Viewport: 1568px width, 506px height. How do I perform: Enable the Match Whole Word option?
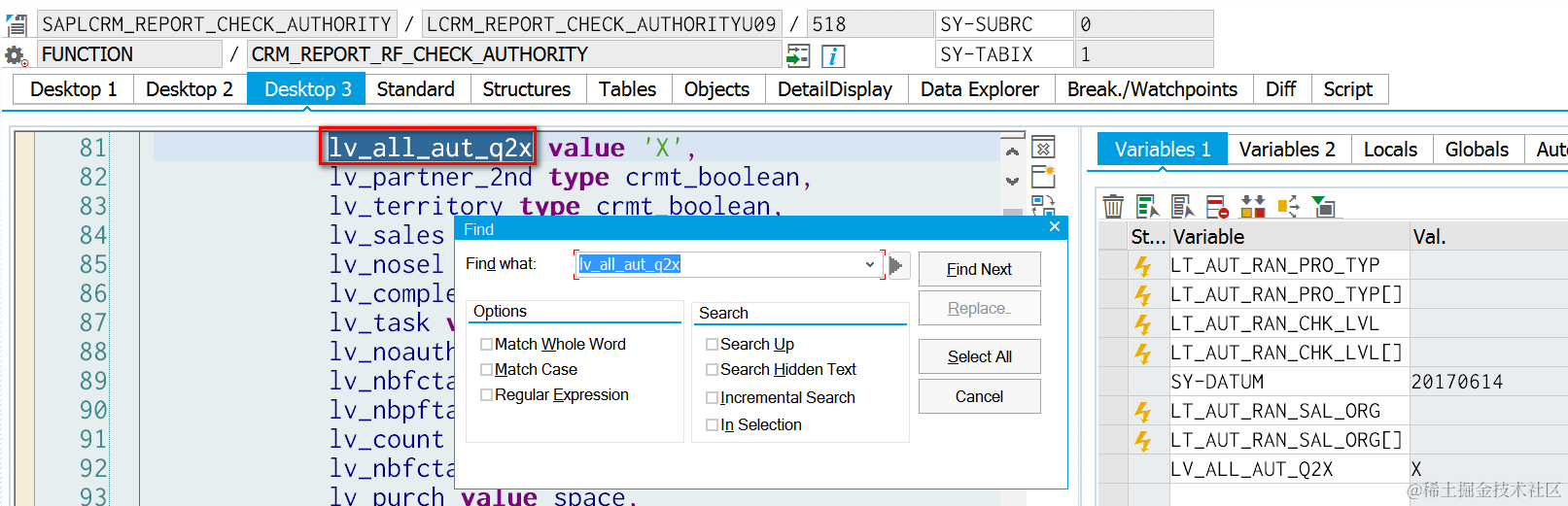click(486, 344)
